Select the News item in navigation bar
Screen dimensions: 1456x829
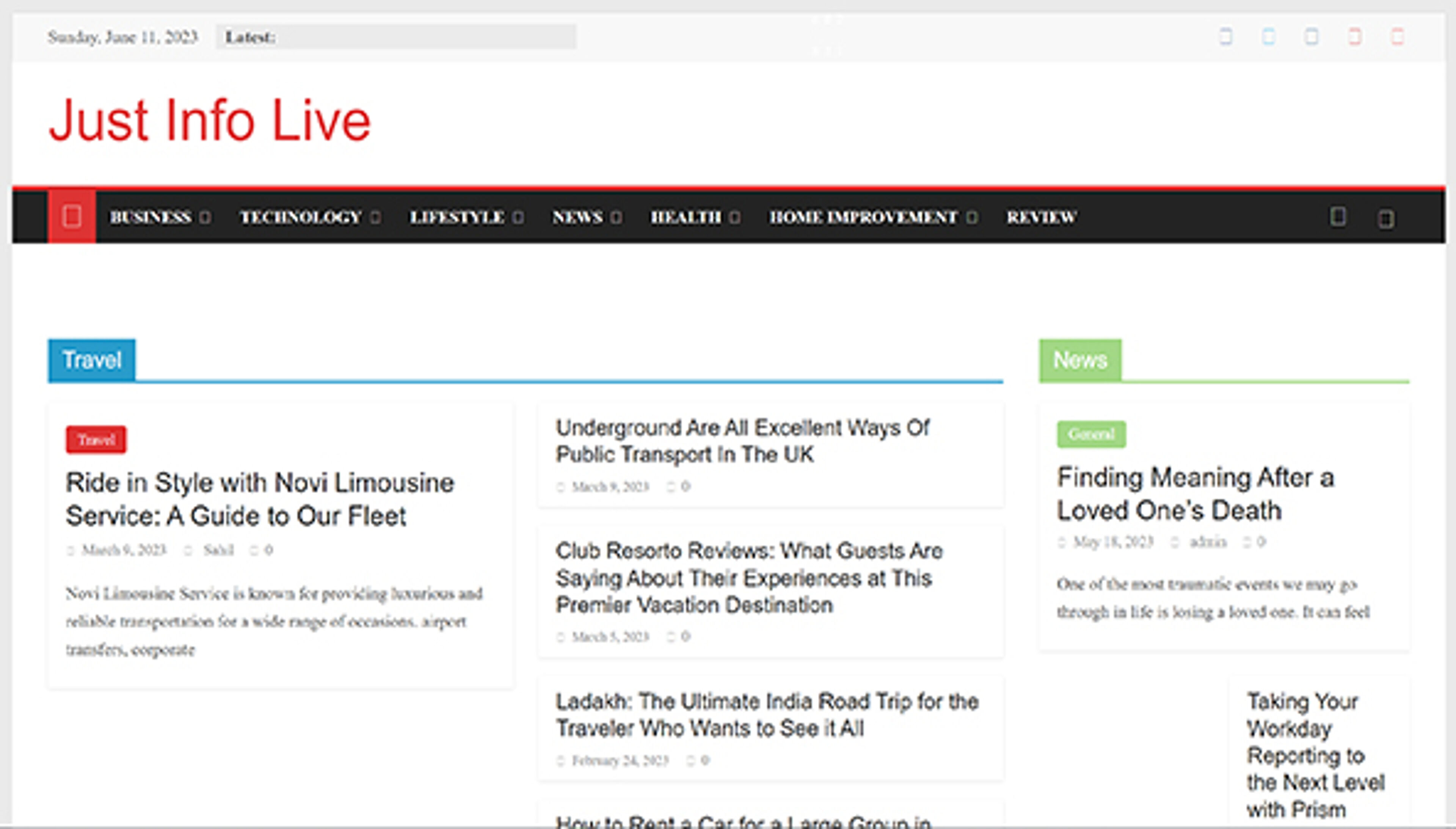click(577, 217)
